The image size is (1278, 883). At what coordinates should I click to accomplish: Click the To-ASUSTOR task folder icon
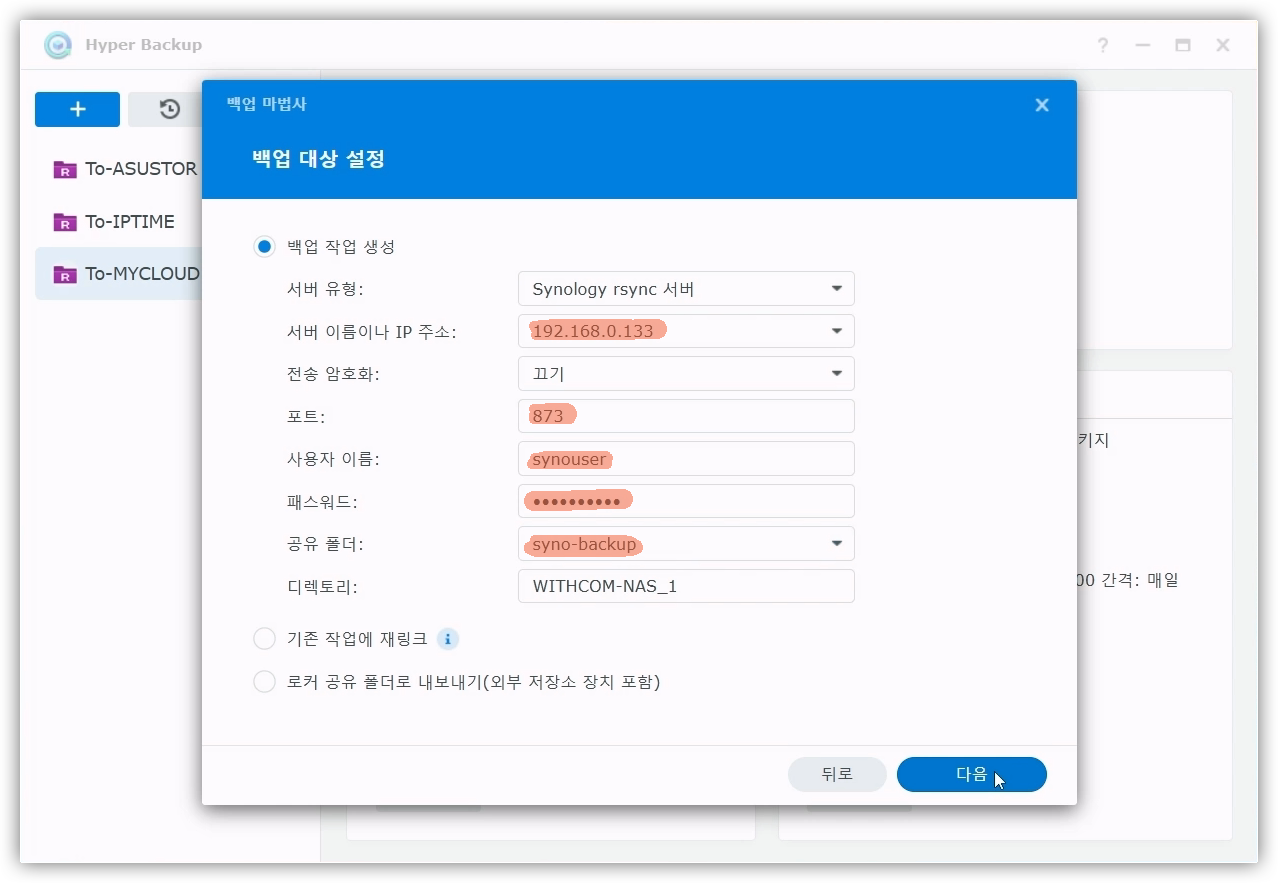pyautogui.click(x=65, y=169)
